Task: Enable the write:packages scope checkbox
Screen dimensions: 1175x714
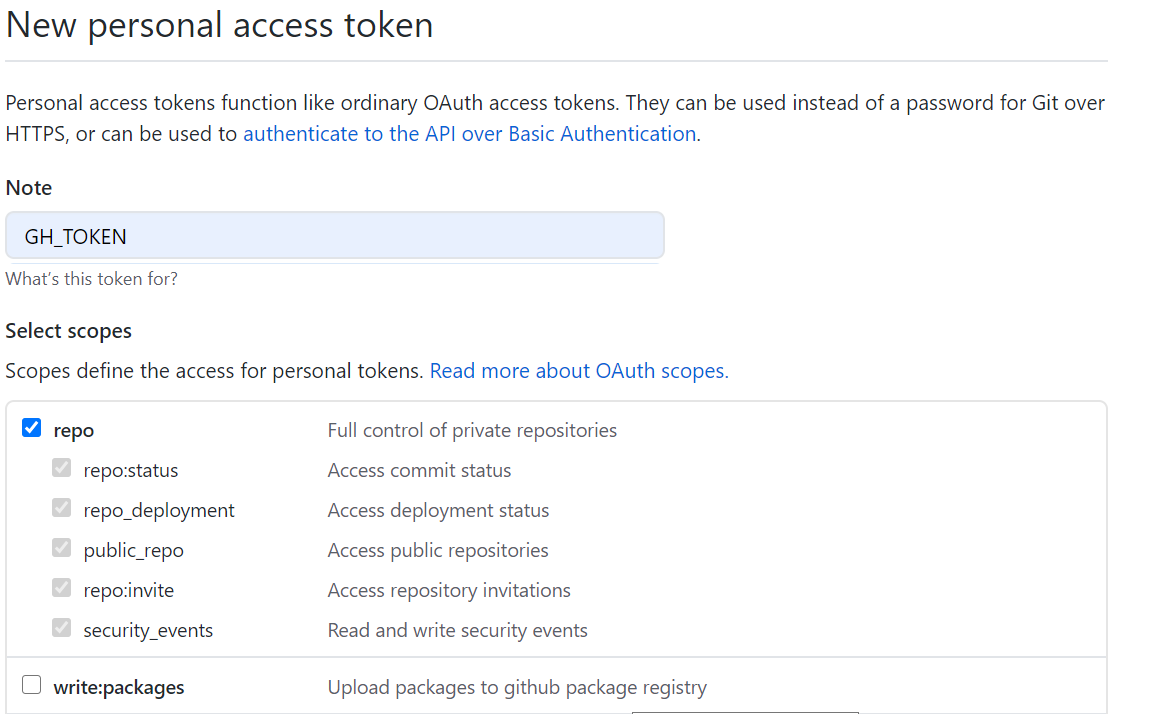Action: [32, 685]
